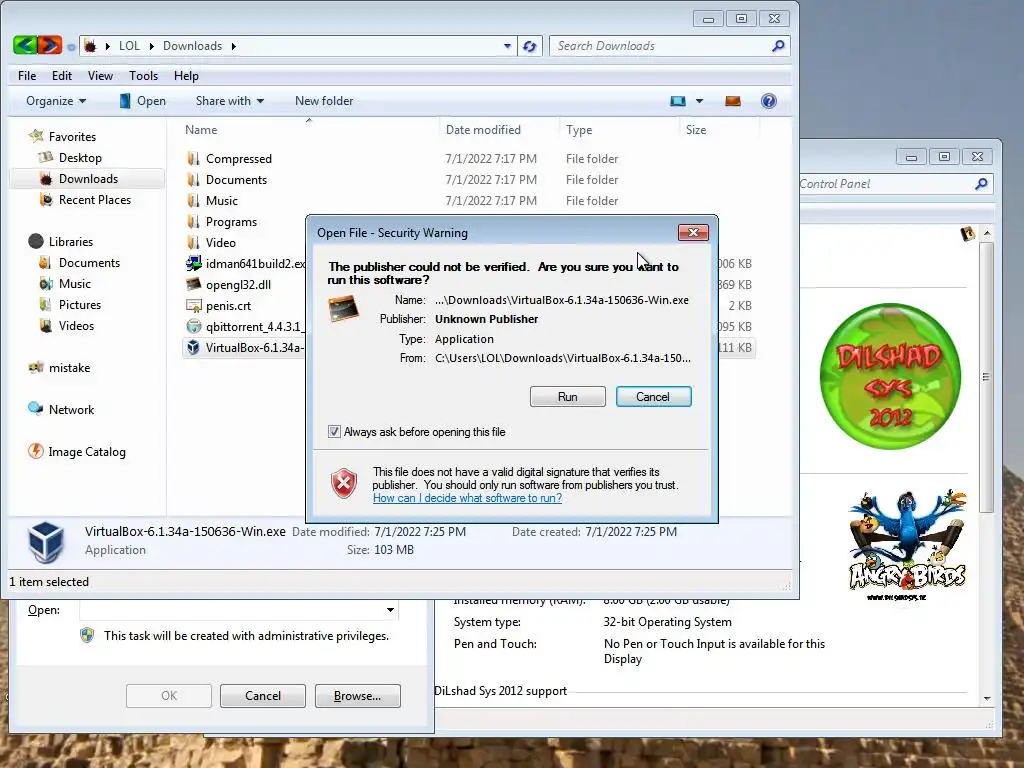Click the Open icon in Explorer toolbar
The width and height of the screenshot is (1024, 768).
[125, 101]
